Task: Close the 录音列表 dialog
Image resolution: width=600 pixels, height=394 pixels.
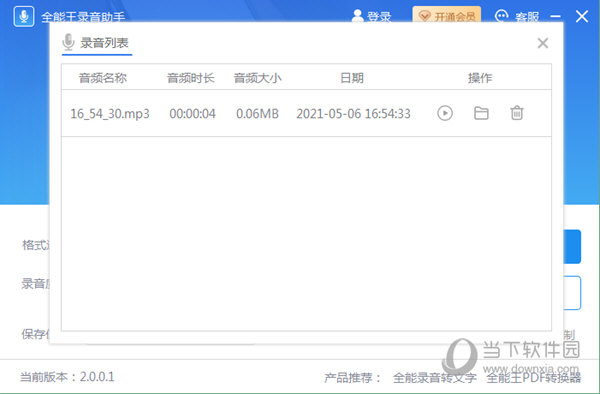Action: [x=543, y=43]
